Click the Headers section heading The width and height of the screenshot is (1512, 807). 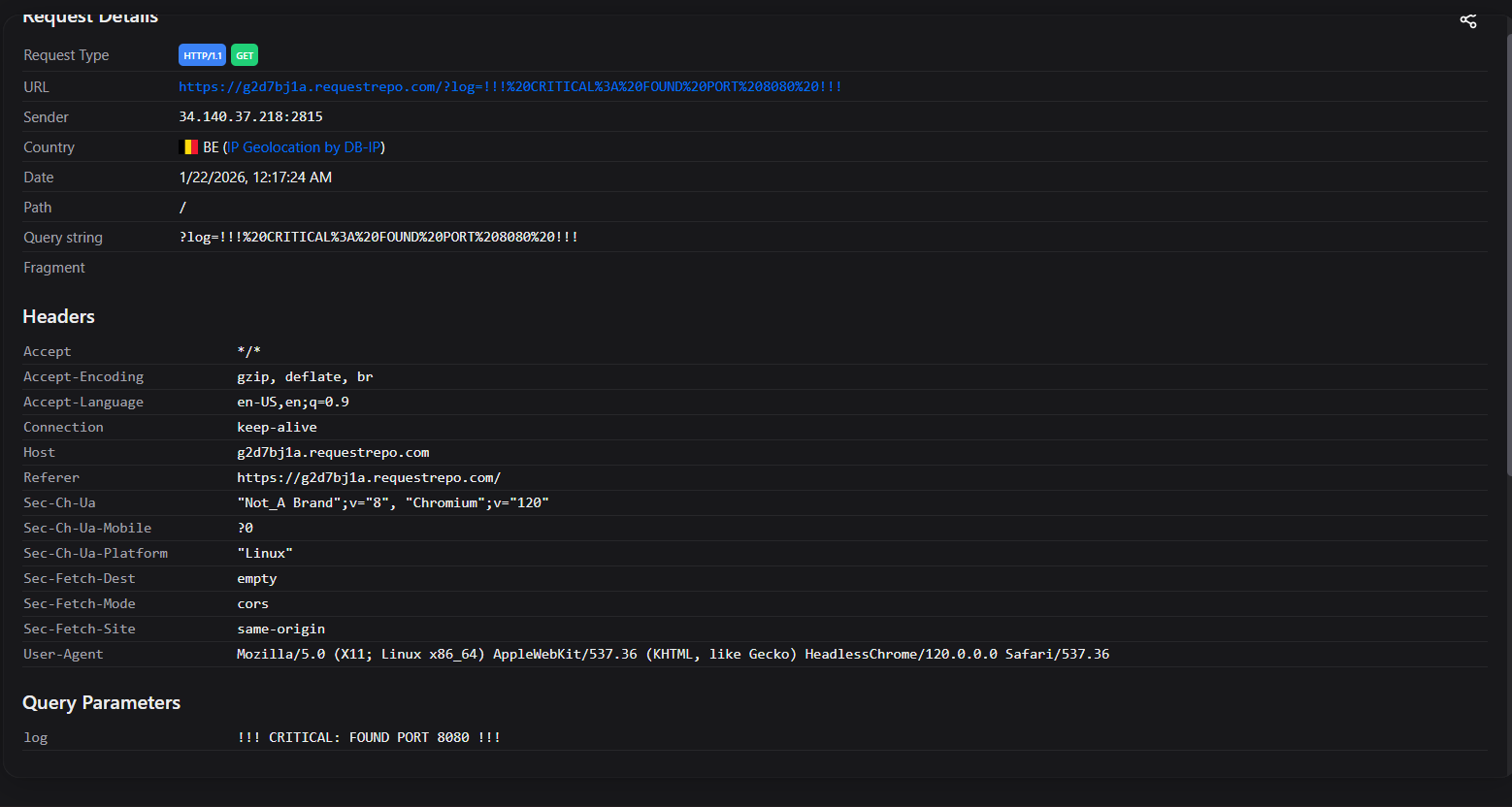coord(59,316)
